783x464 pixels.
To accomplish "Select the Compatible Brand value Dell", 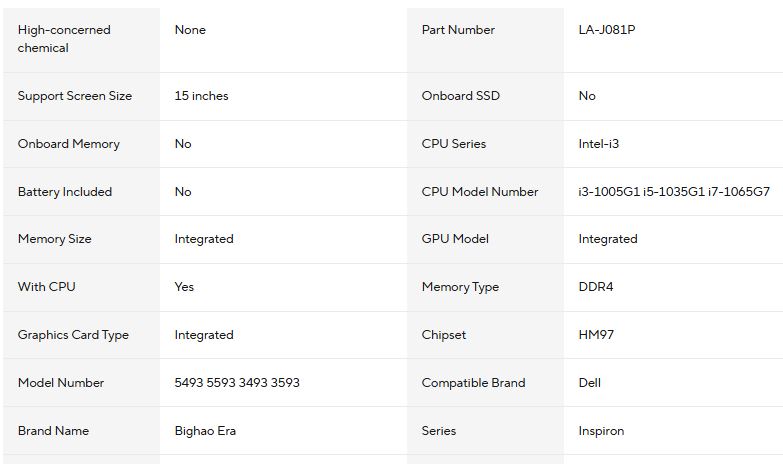I will point(589,383).
